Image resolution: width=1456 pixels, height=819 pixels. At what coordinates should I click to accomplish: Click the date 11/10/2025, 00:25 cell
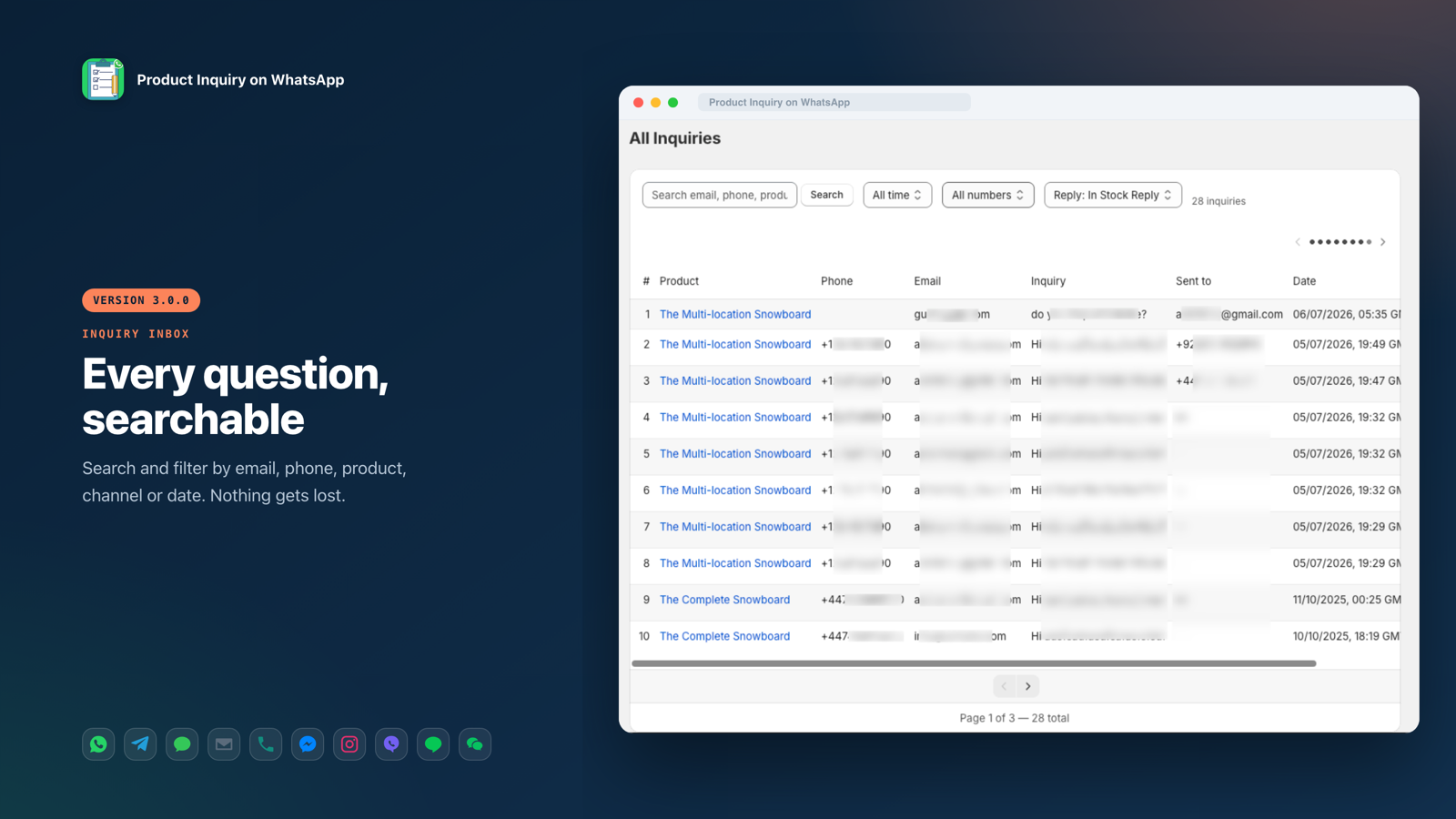pyautogui.click(x=1347, y=600)
